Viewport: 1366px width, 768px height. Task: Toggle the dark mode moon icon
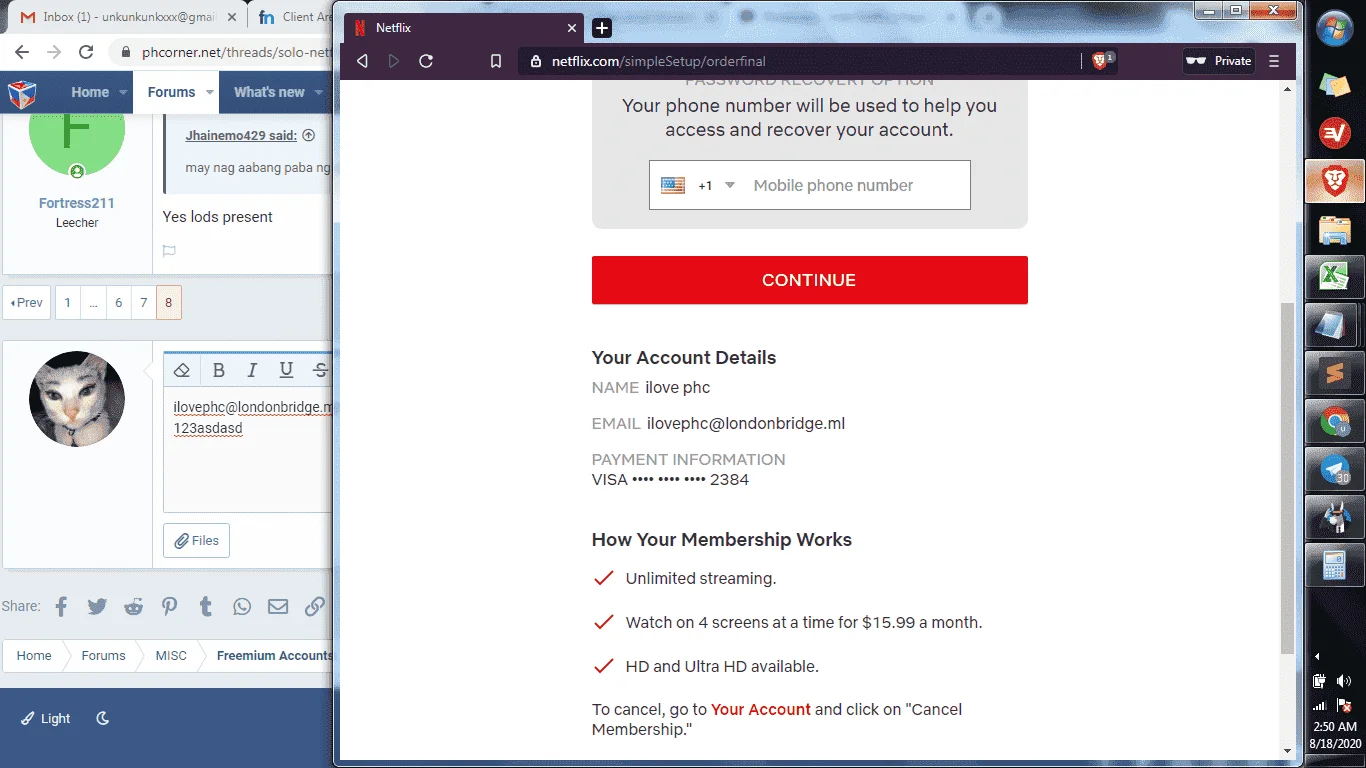tap(102, 718)
